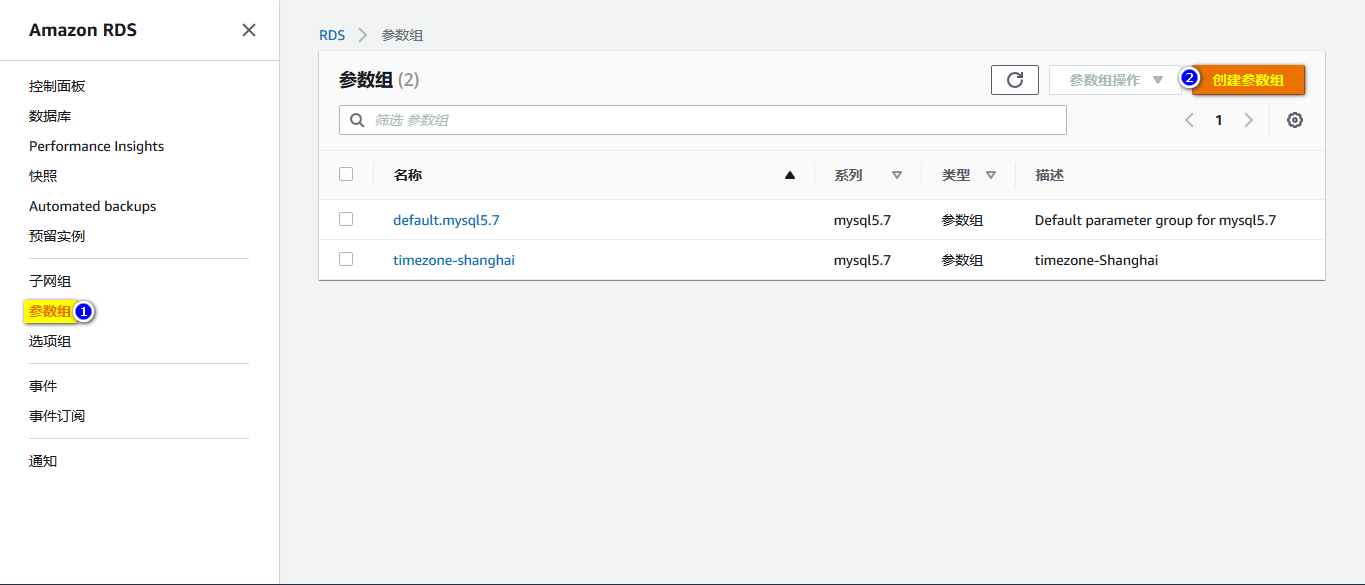Sort ascending by 名称 arrow

[x=790, y=175]
